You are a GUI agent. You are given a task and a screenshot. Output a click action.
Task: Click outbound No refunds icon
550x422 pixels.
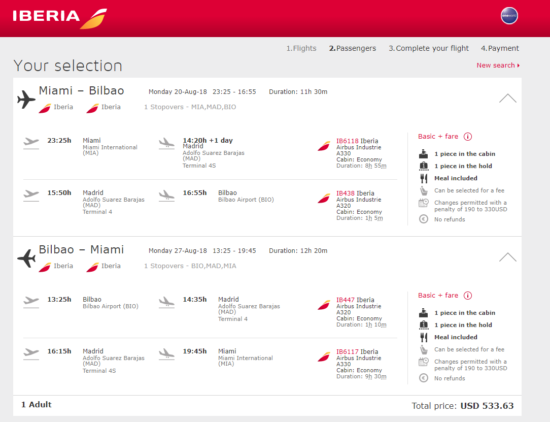pyautogui.click(x=424, y=219)
